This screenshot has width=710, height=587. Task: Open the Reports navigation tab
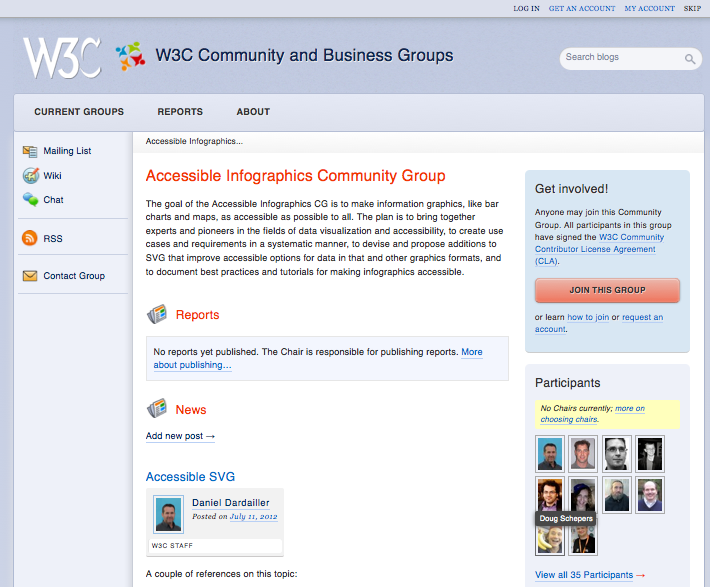[180, 112]
